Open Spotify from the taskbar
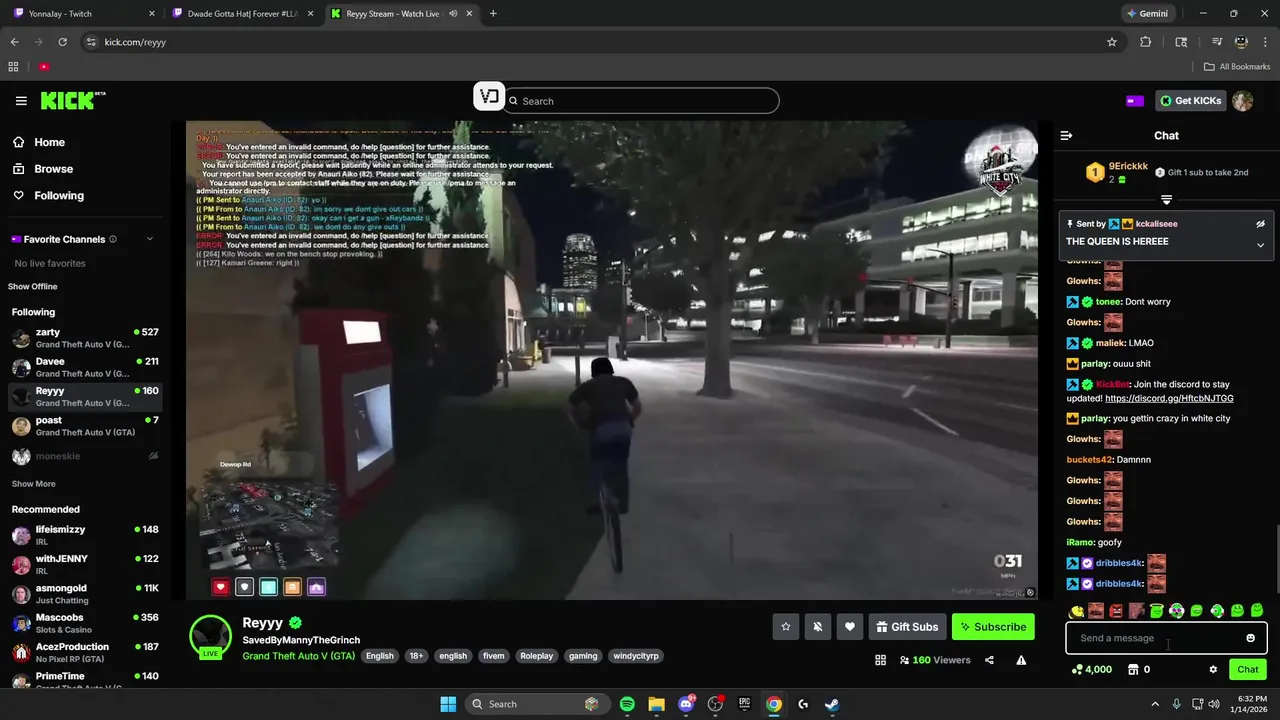Screen dimensions: 1280x720 click(x=627, y=704)
